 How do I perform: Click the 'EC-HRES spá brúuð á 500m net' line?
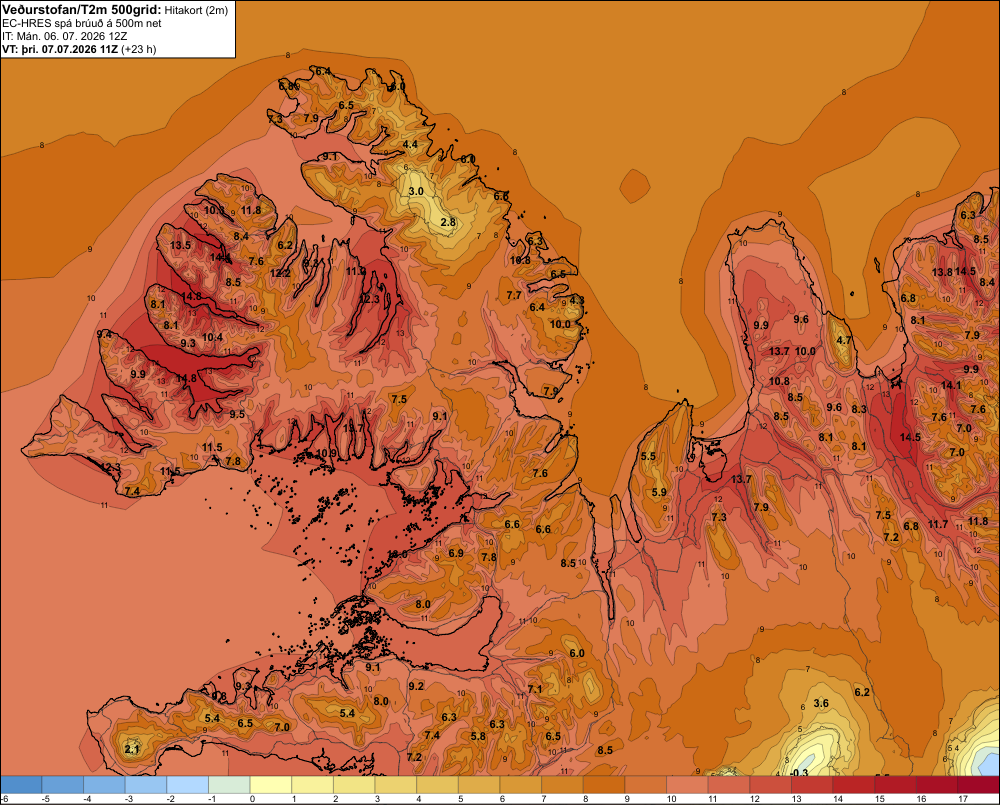click(x=82, y=23)
